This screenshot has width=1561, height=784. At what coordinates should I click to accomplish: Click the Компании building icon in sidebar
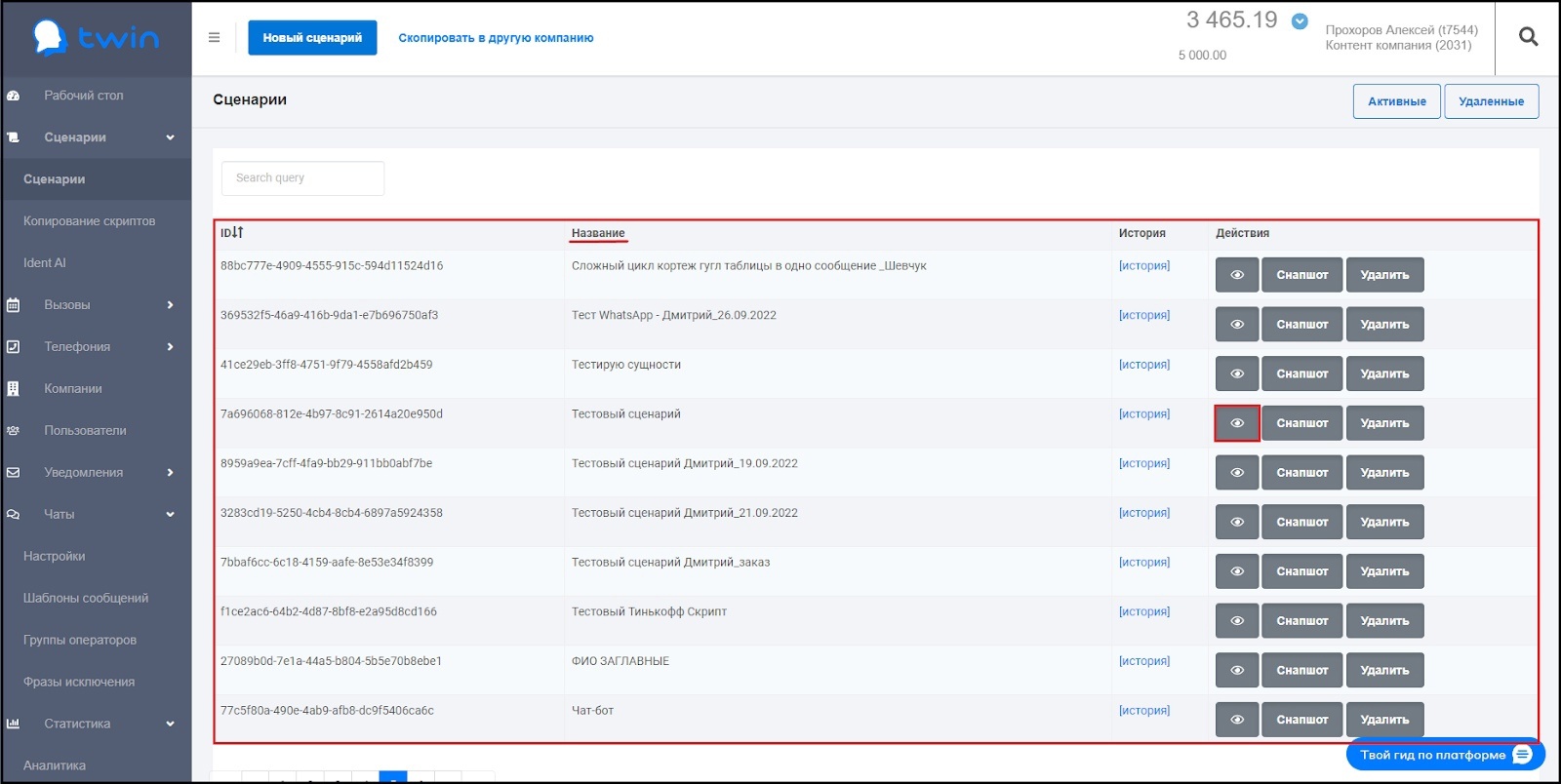point(14,389)
